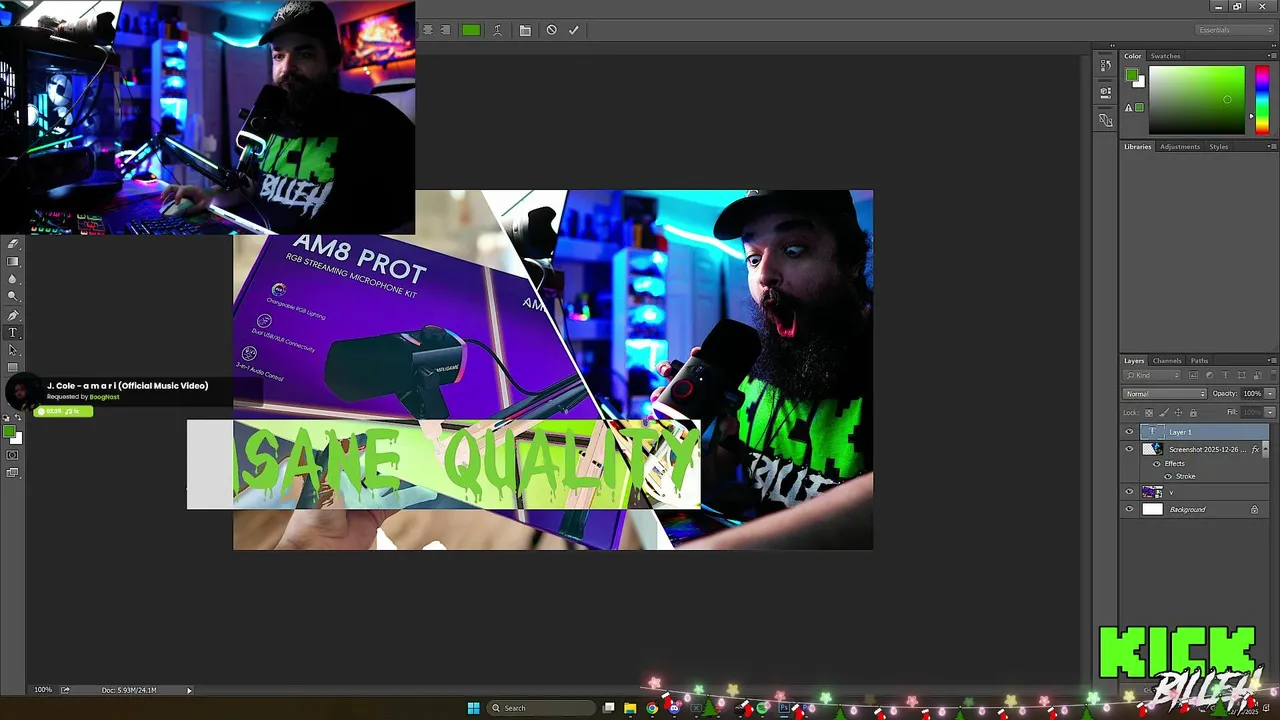
Task: Filter layers by adjustment layers
Action: pyautogui.click(x=1209, y=375)
